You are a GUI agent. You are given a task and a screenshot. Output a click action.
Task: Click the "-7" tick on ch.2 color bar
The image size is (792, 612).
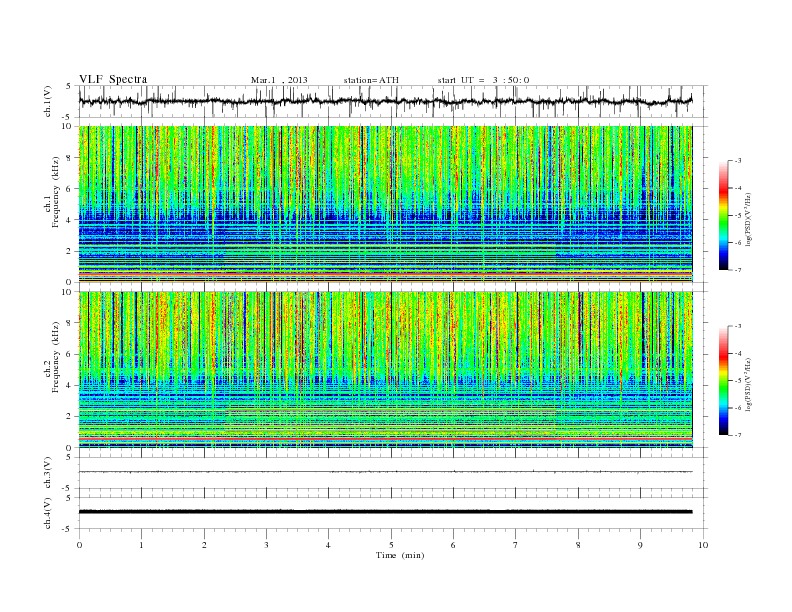click(738, 435)
